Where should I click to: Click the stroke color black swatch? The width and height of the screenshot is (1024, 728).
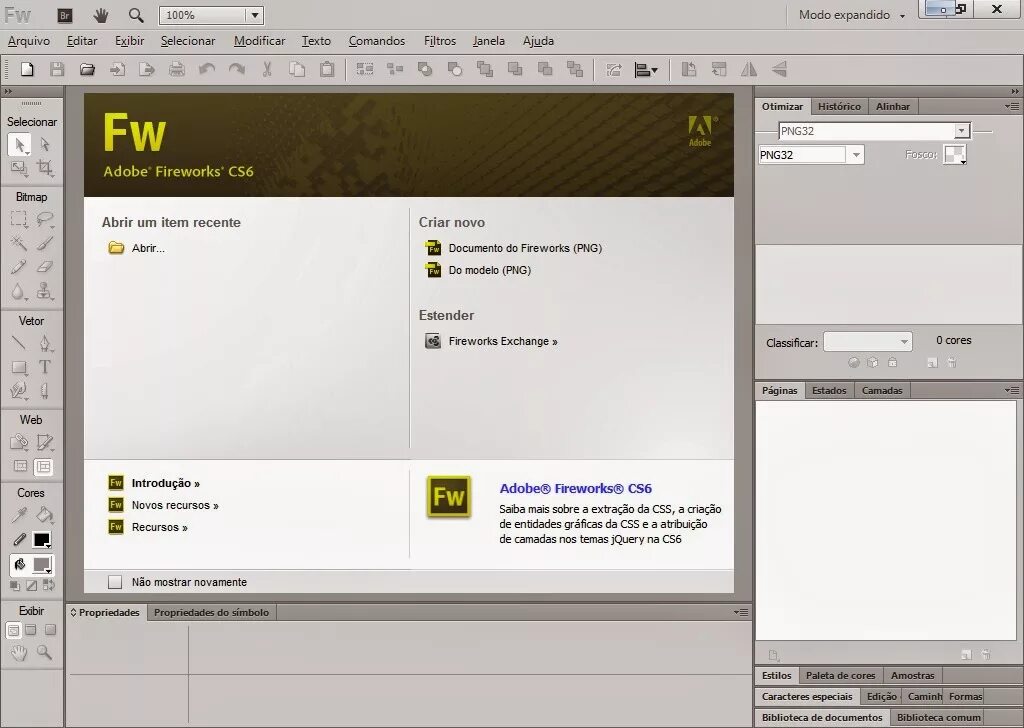42,540
